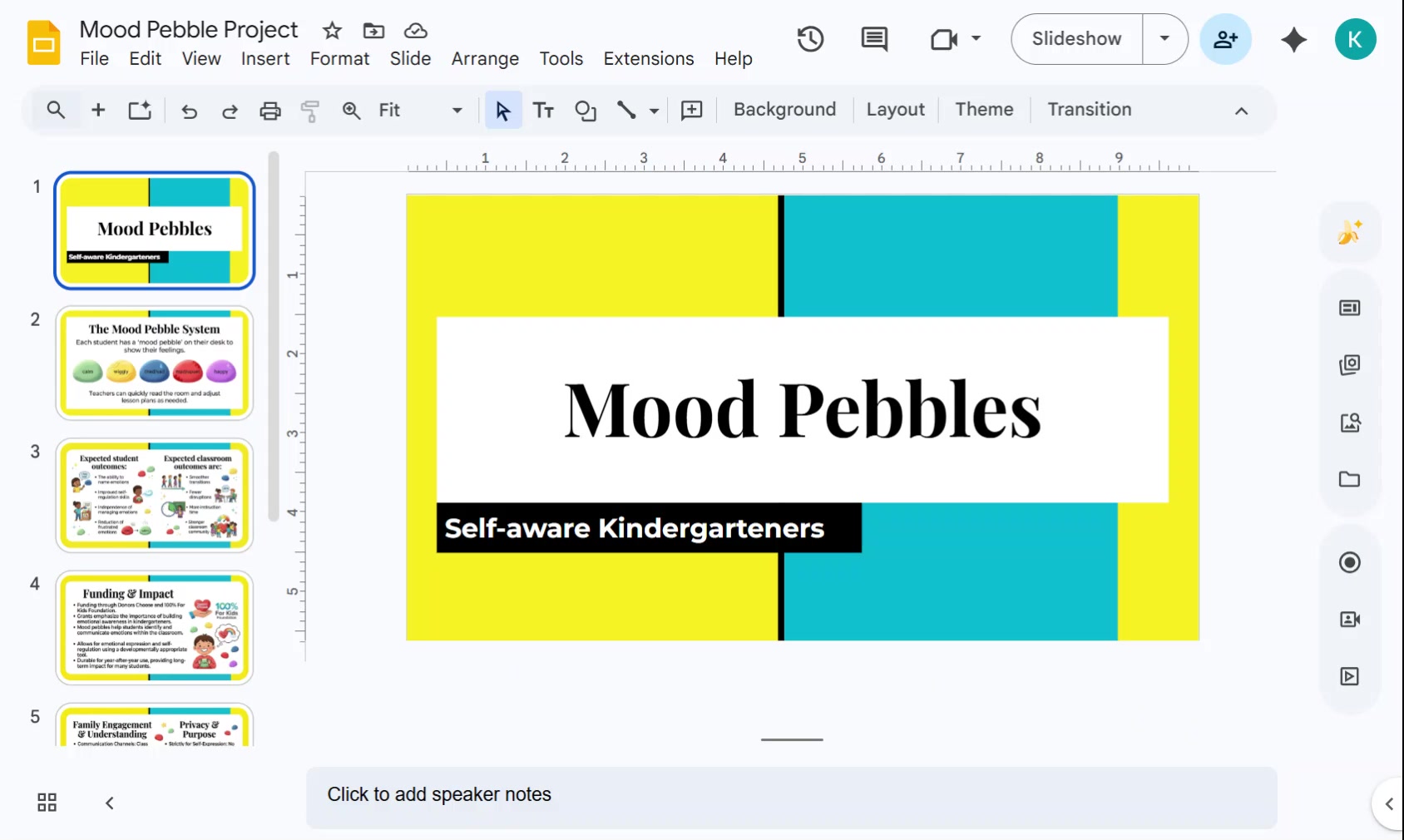This screenshot has width=1404, height=840.
Task: Open the comments panel icon
Action: click(x=873, y=39)
